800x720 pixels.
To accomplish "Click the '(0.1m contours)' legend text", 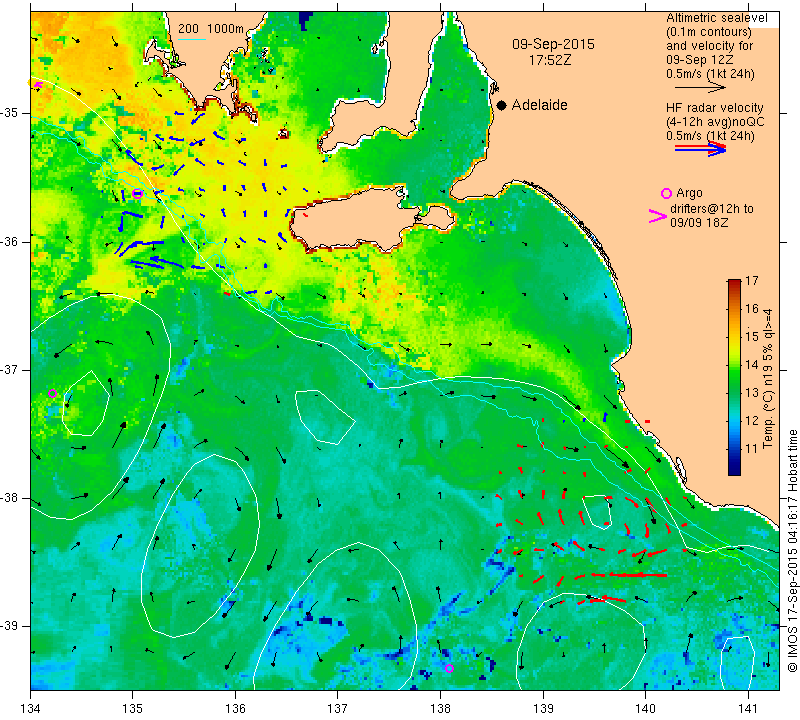I will 709,32.
